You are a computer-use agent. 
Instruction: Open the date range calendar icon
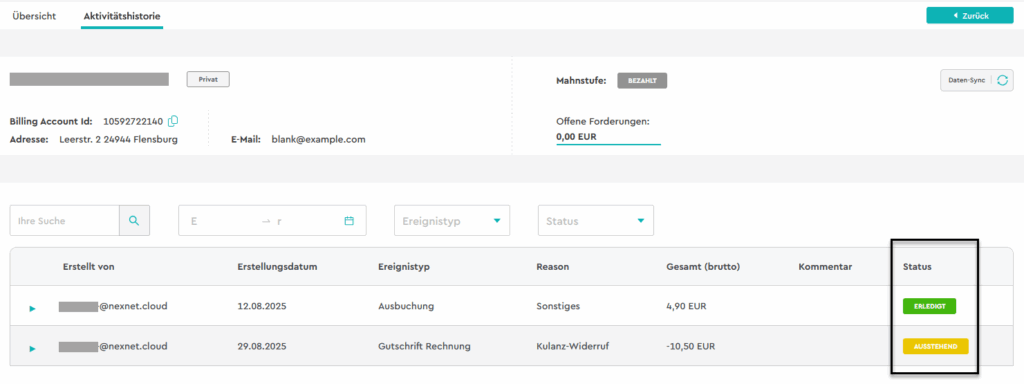point(349,221)
